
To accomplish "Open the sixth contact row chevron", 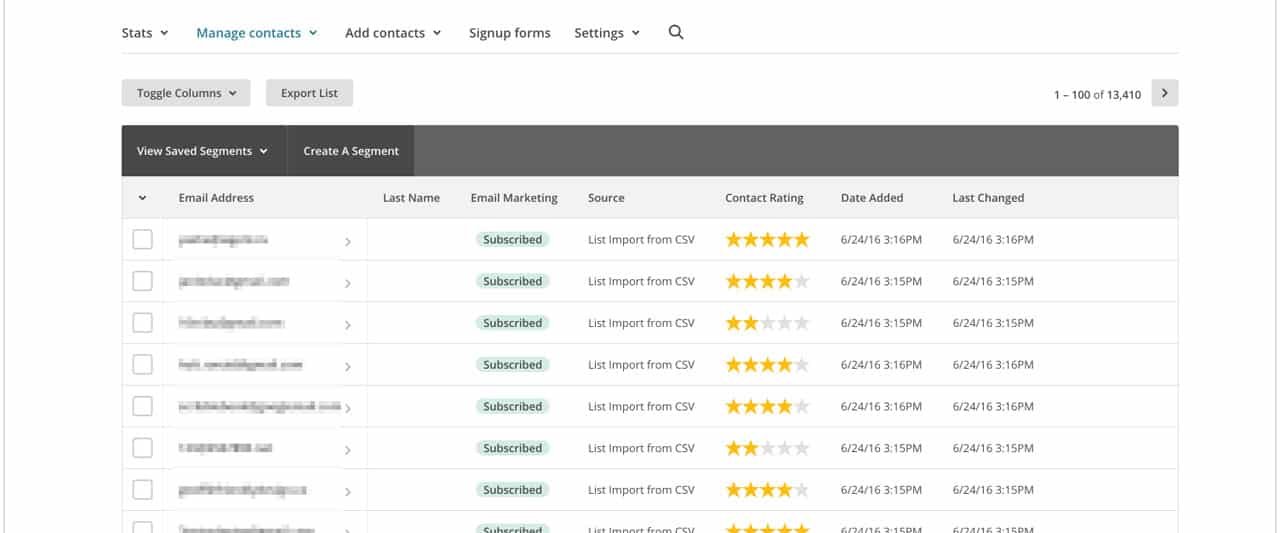I will [348, 451].
